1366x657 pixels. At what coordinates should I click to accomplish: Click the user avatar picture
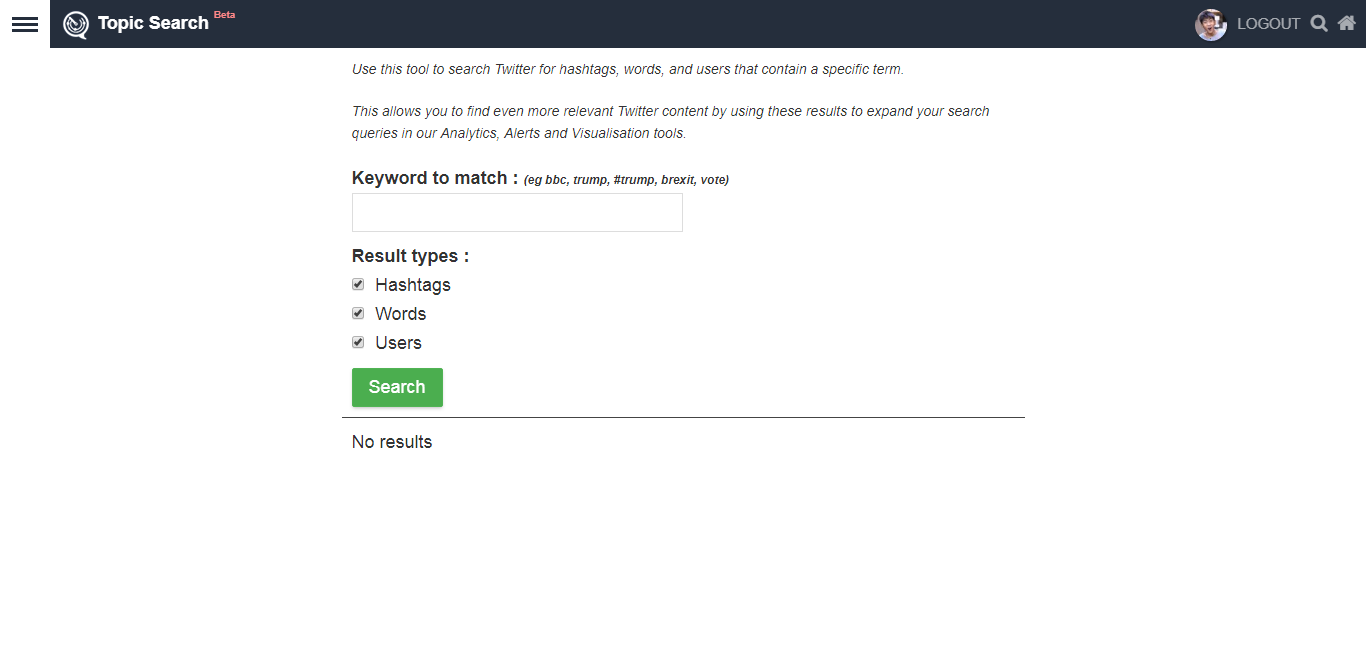click(x=1211, y=24)
